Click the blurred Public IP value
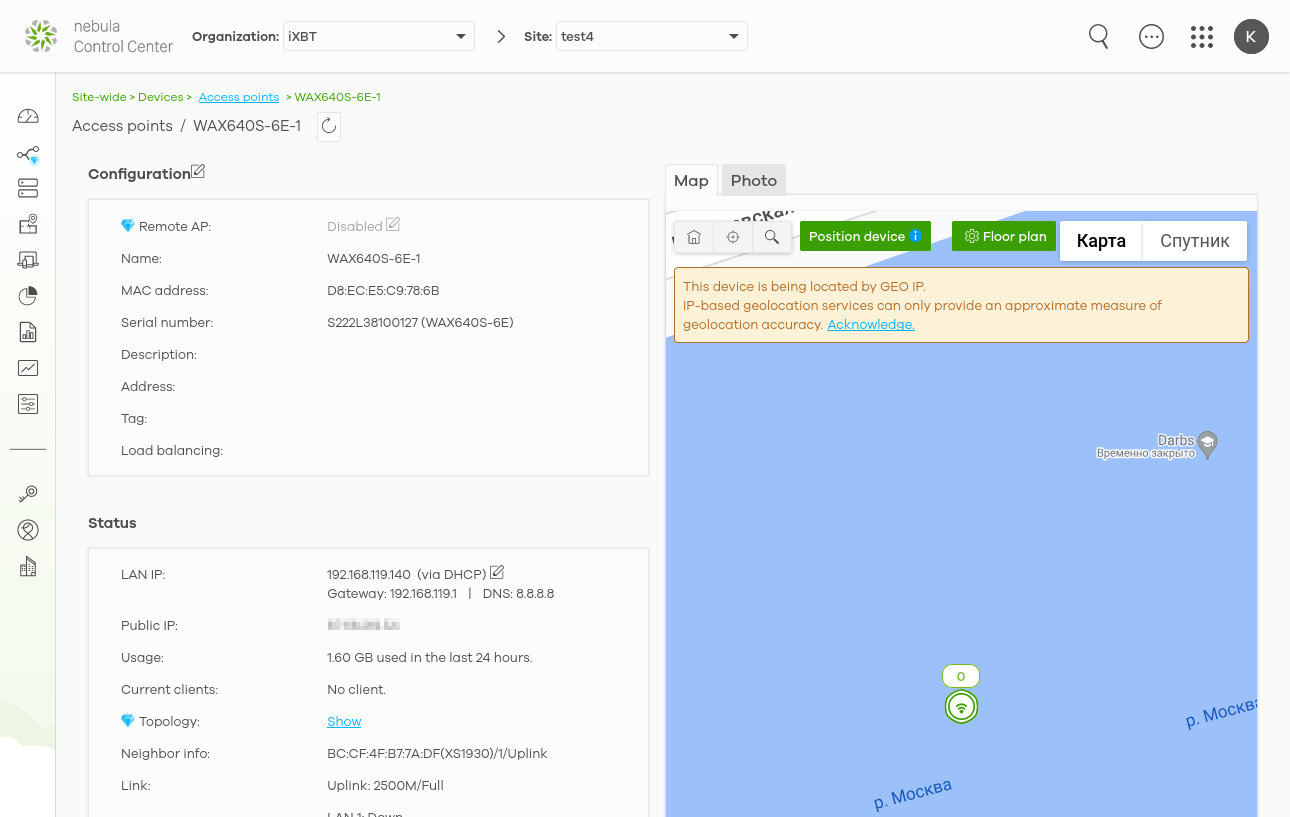The height and width of the screenshot is (817, 1290). [x=363, y=625]
